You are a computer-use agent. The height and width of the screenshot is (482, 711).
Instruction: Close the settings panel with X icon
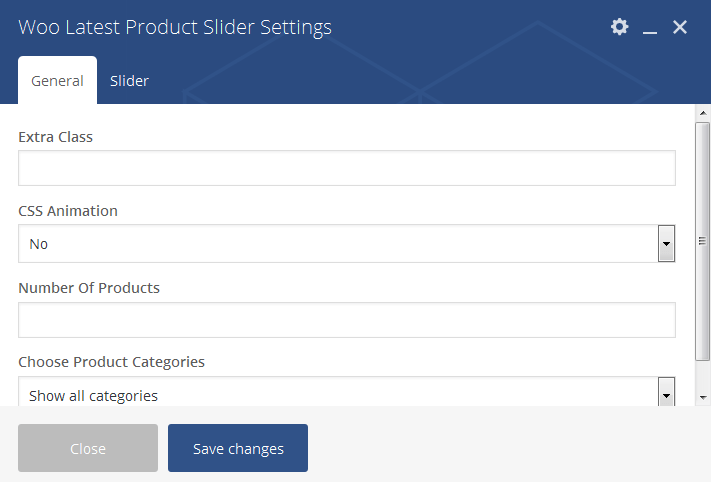tap(680, 27)
